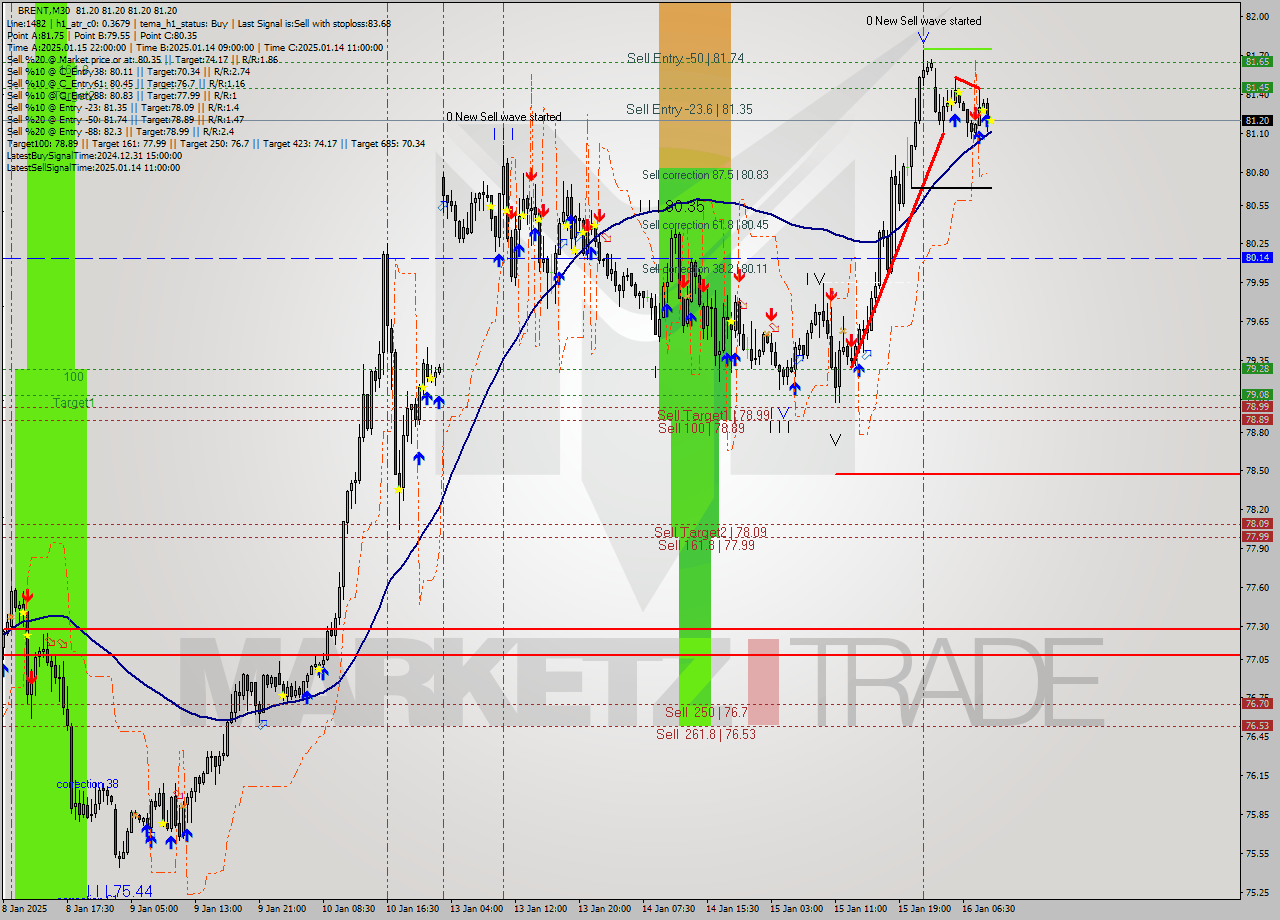
Task: Click the '15 Jan 11:00' time label
Action: (860, 909)
